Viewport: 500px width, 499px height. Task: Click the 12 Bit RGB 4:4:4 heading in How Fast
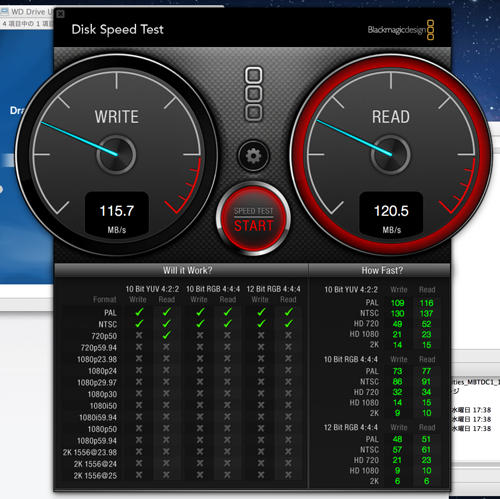coord(351,427)
